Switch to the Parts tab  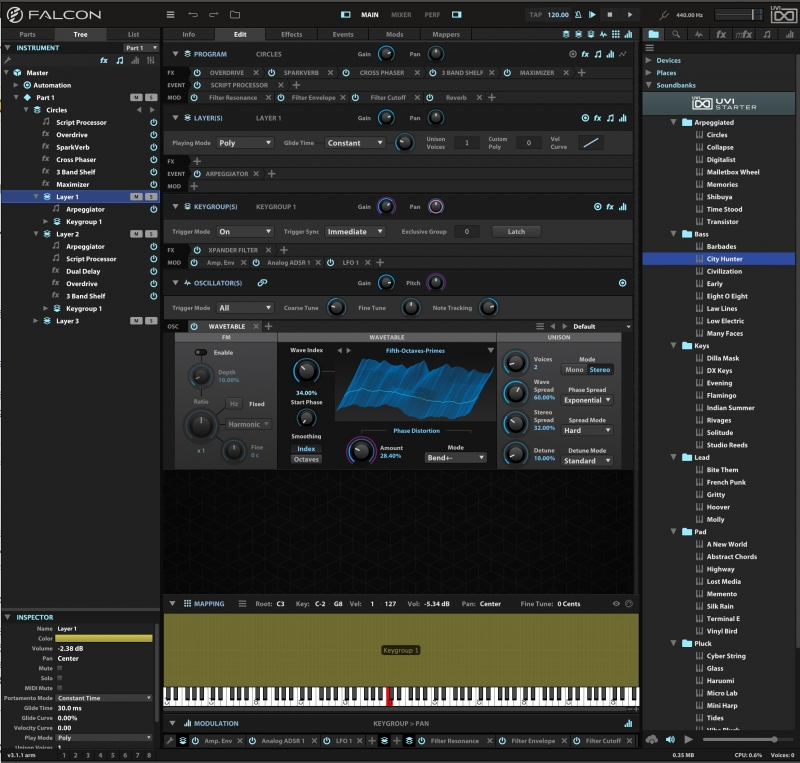click(x=28, y=35)
